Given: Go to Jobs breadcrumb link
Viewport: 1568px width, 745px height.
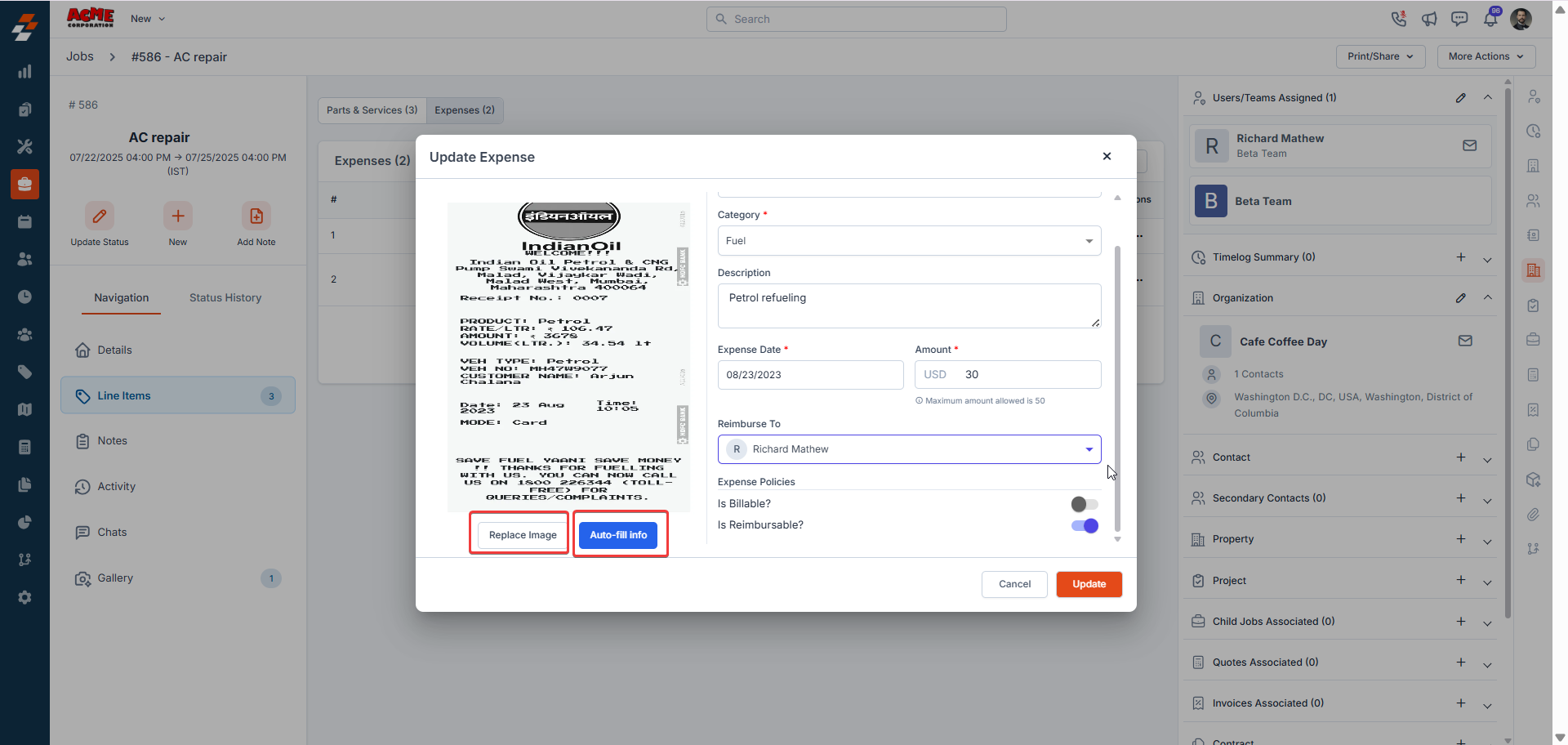Looking at the screenshot, I should [x=80, y=56].
